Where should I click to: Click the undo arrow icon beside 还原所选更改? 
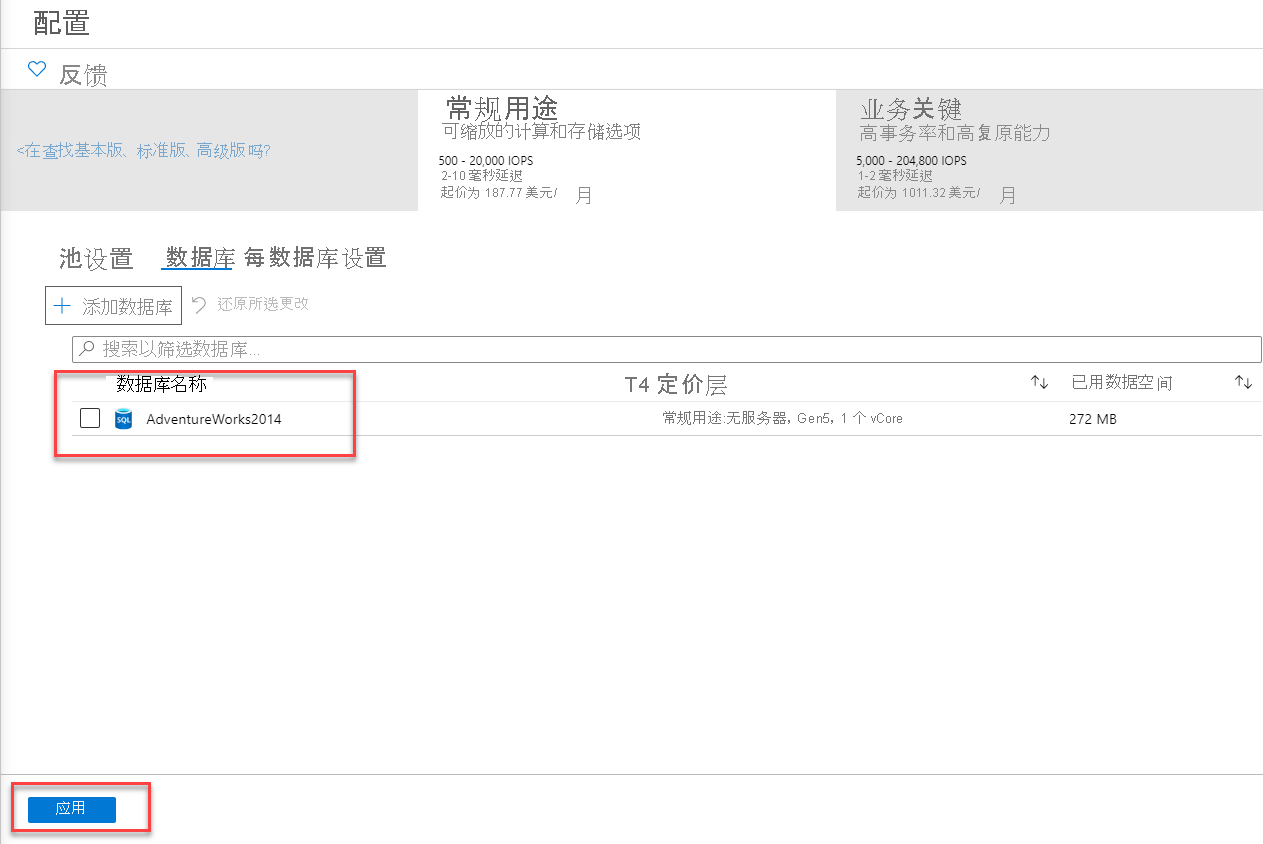pyautogui.click(x=198, y=304)
